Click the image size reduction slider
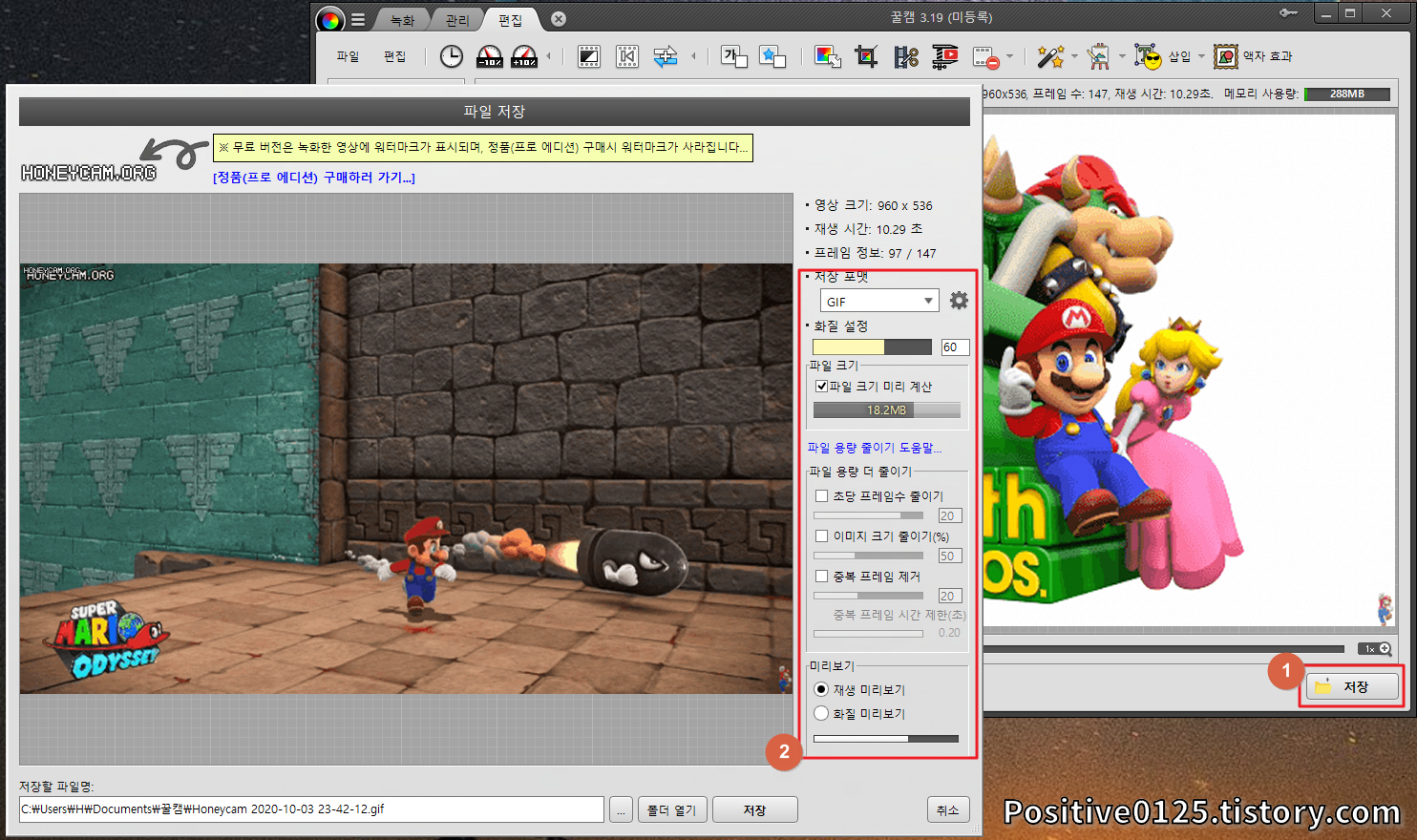This screenshot has height=840, width=1417. 868,556
